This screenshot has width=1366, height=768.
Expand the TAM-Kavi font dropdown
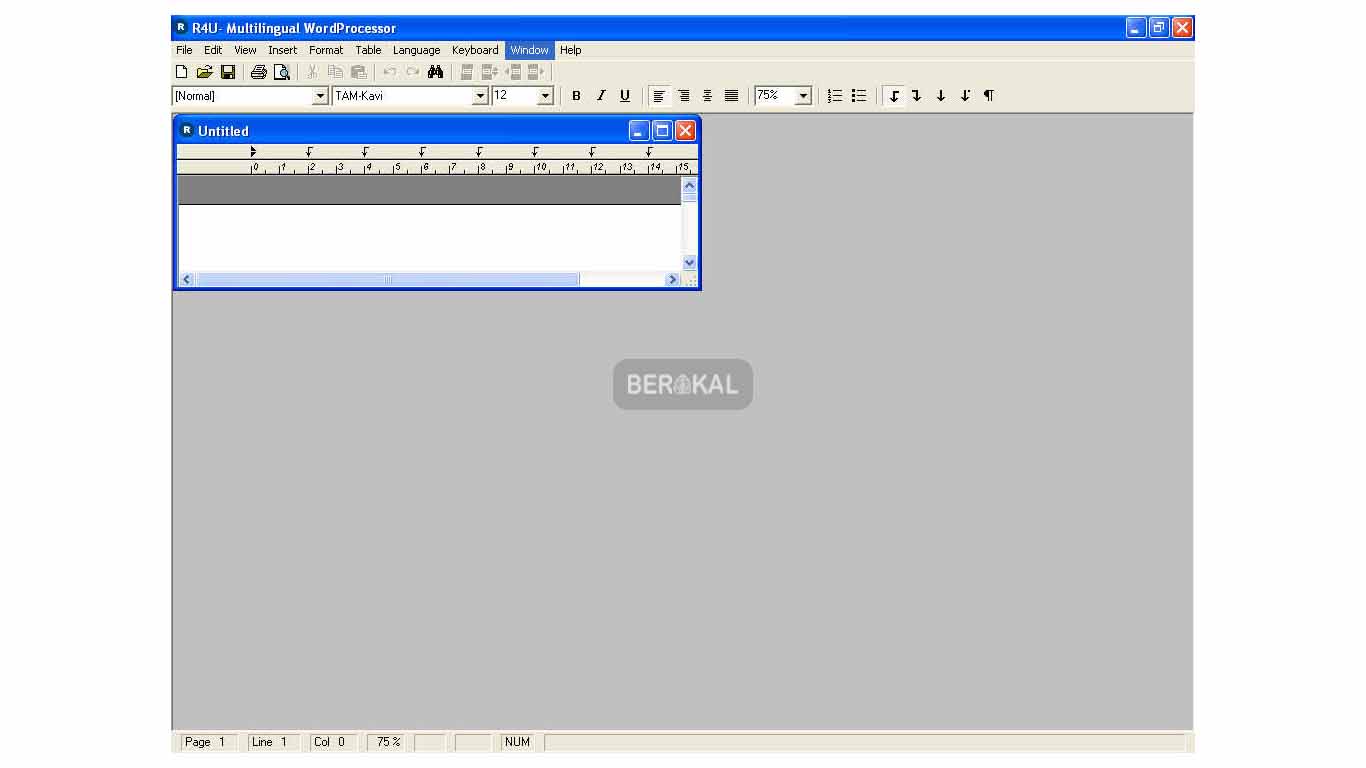(x=481, y=96)
